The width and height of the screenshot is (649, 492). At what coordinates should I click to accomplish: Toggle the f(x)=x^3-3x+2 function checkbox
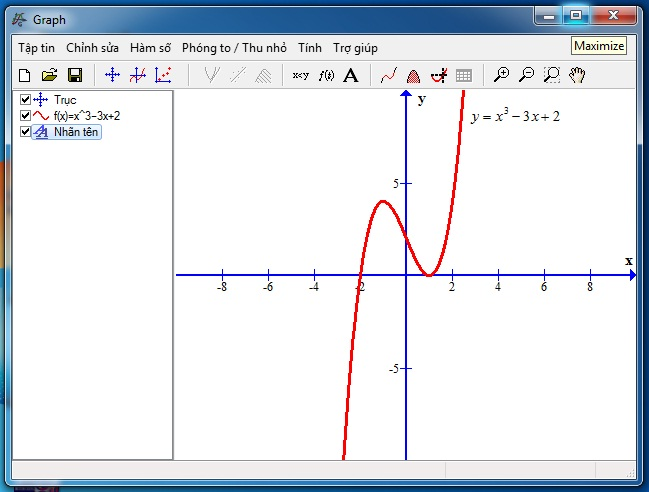coord(25,116)
